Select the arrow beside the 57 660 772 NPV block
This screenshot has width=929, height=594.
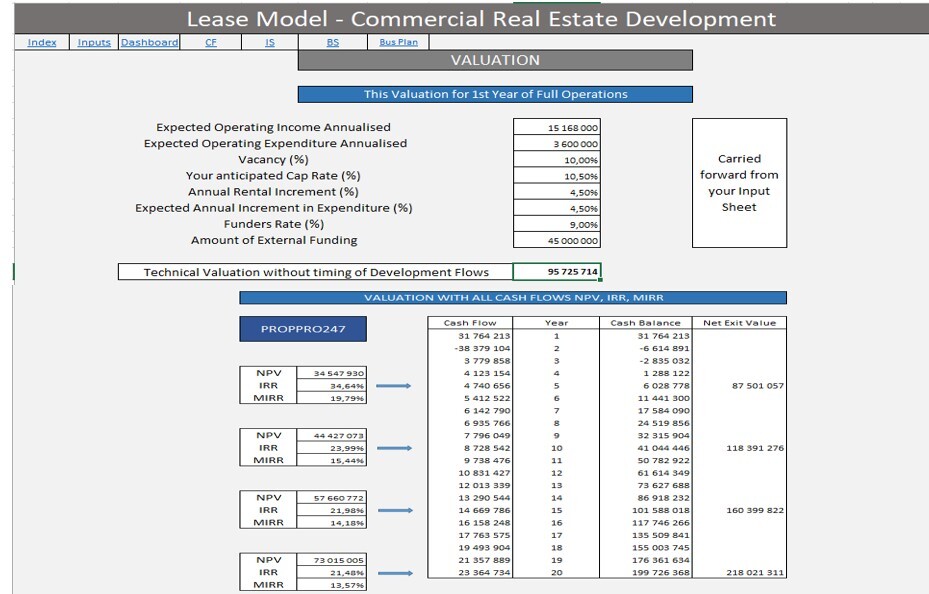coord(395,509)
